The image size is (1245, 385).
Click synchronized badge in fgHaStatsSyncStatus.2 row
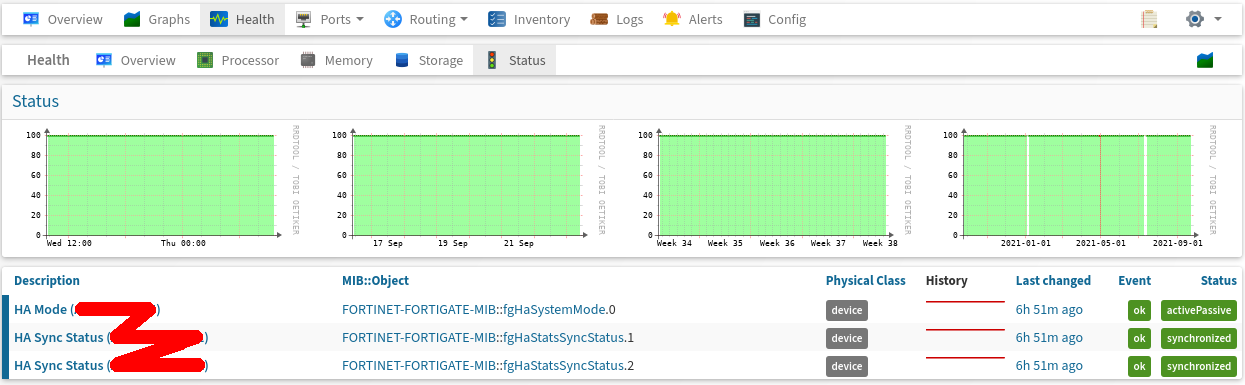click(1198, 366)
